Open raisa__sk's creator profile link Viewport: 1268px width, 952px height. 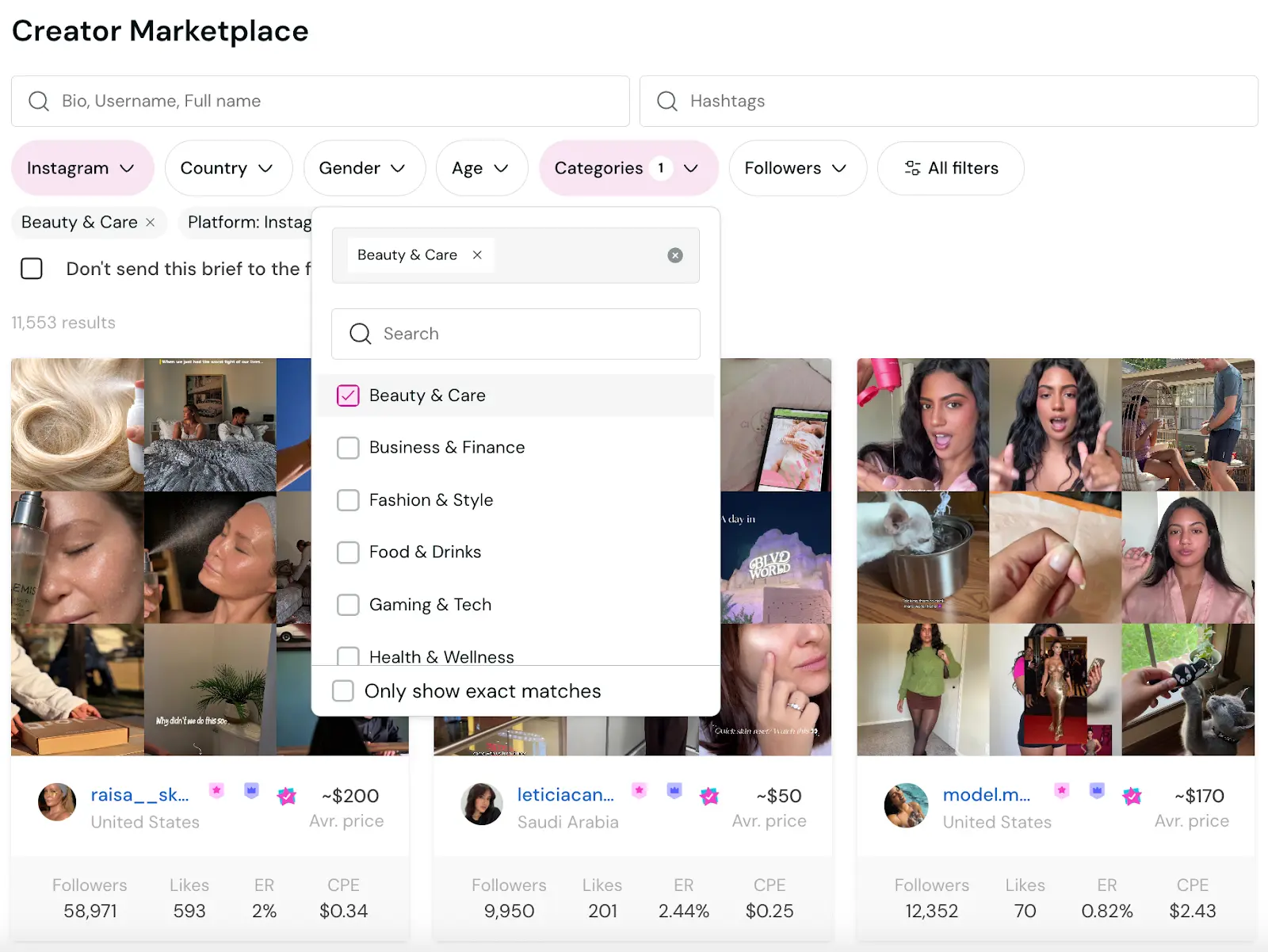coord(139,795)
